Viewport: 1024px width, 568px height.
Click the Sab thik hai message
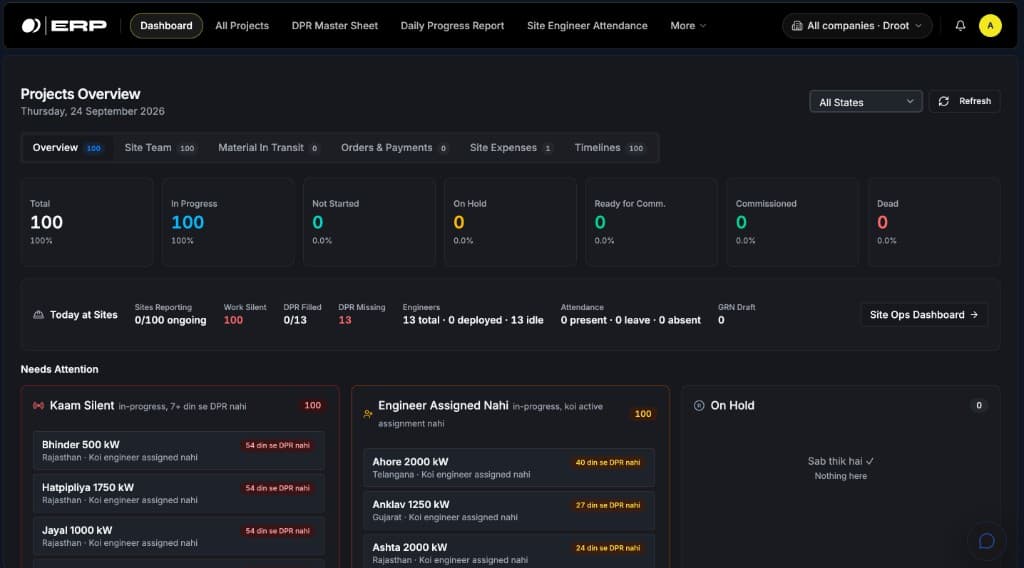pyautogui.click(x=840, y=461)
